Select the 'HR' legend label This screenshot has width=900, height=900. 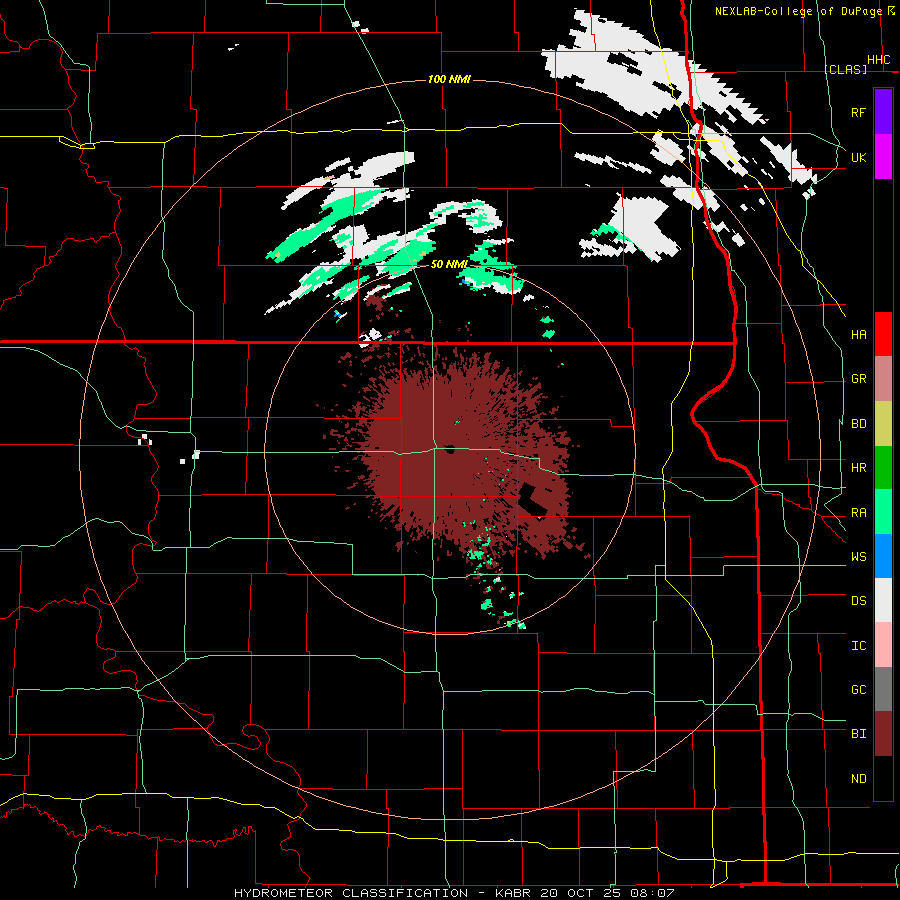click(859, 468)
